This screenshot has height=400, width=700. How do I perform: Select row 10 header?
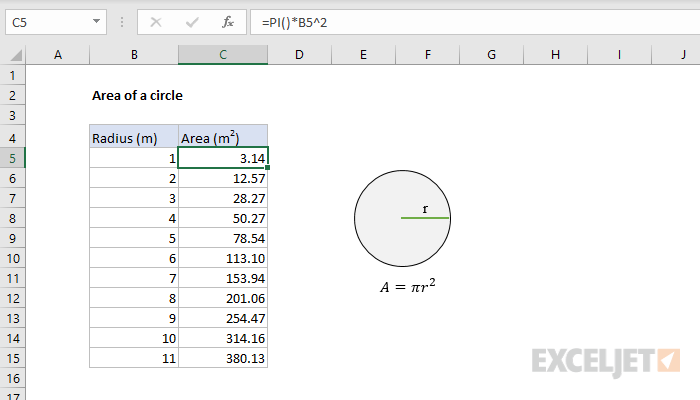tap(12, 258)
